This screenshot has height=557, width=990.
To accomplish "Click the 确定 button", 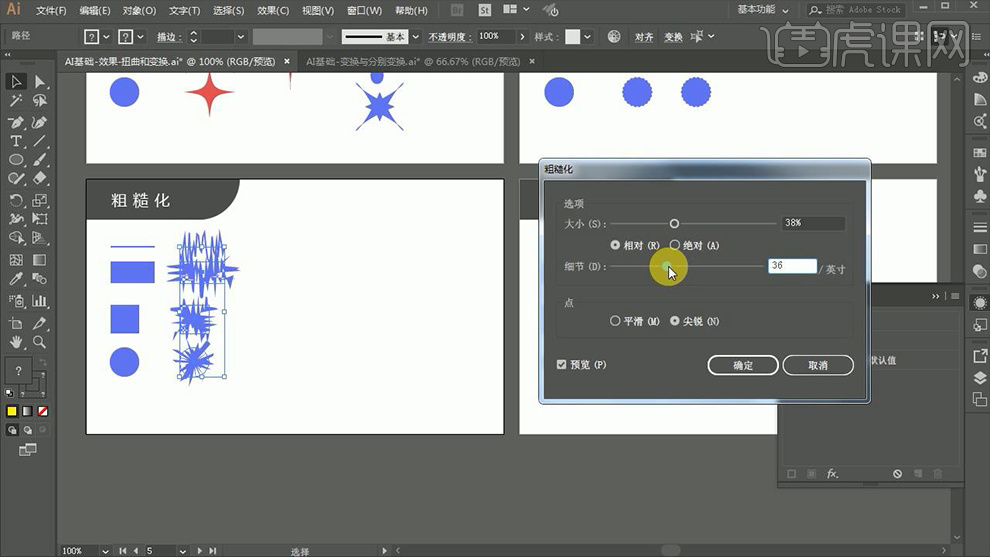I will coord(743,366).
